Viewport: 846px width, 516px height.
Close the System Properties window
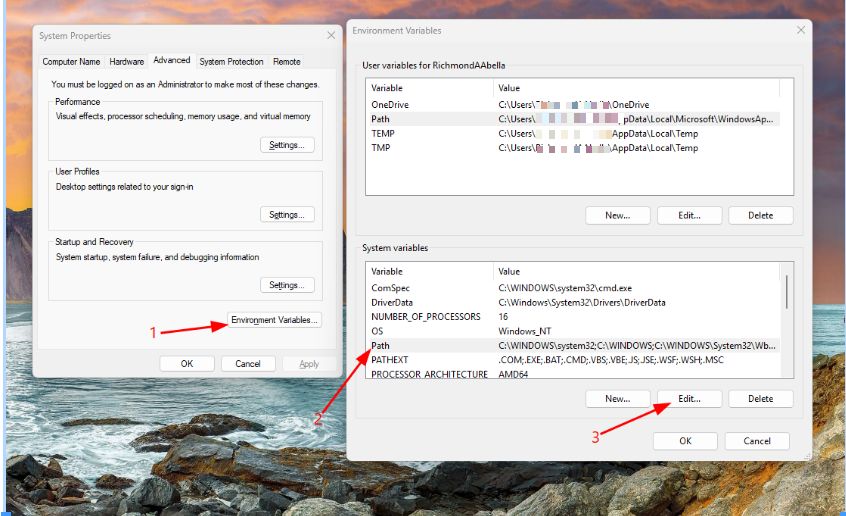pos(331,35)
